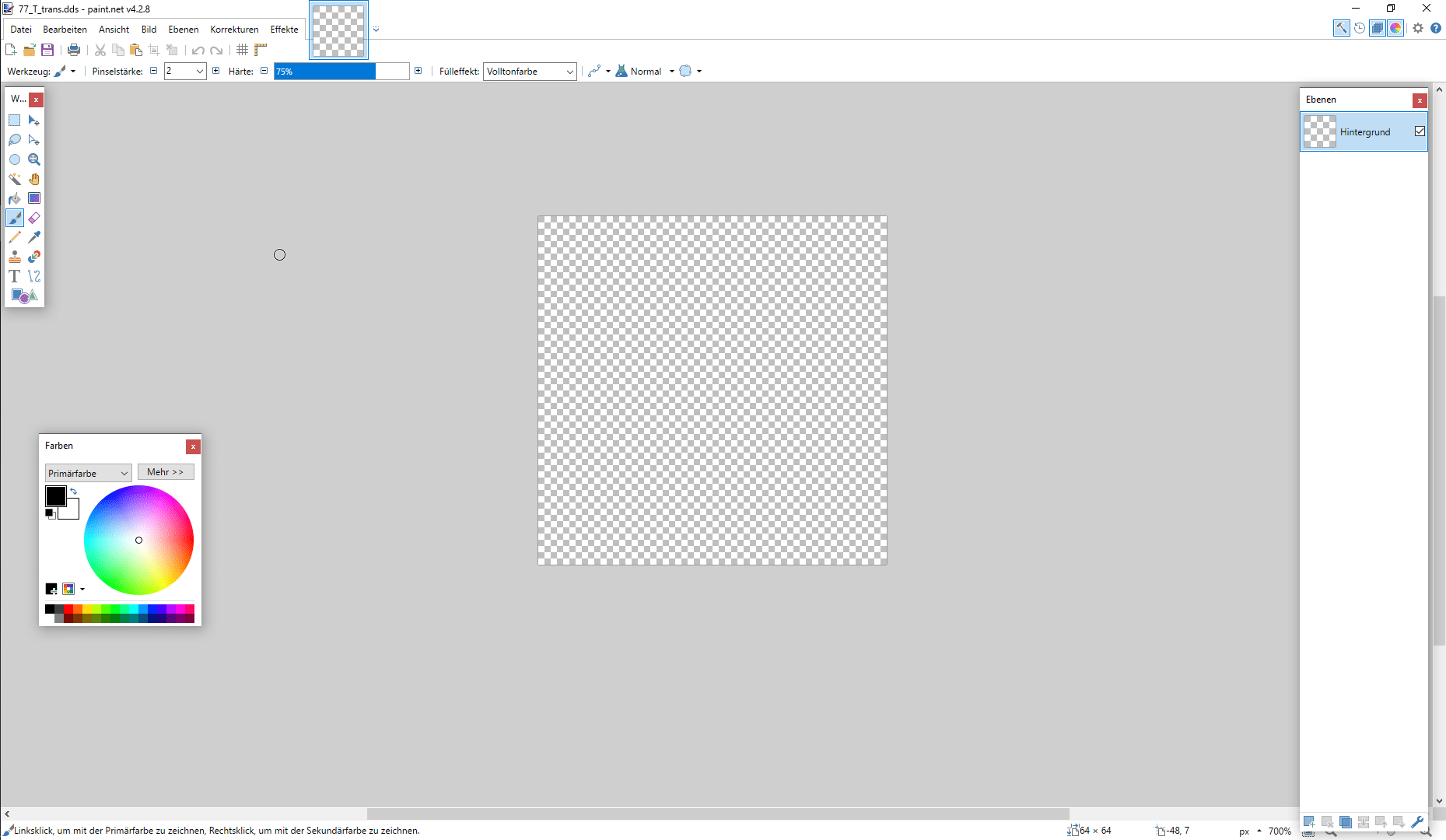The width and height of the screenshot is (1446, 840).
Task: Open the Fülleffekt Volltonfarbe dropdown
Action: [530, 72]
